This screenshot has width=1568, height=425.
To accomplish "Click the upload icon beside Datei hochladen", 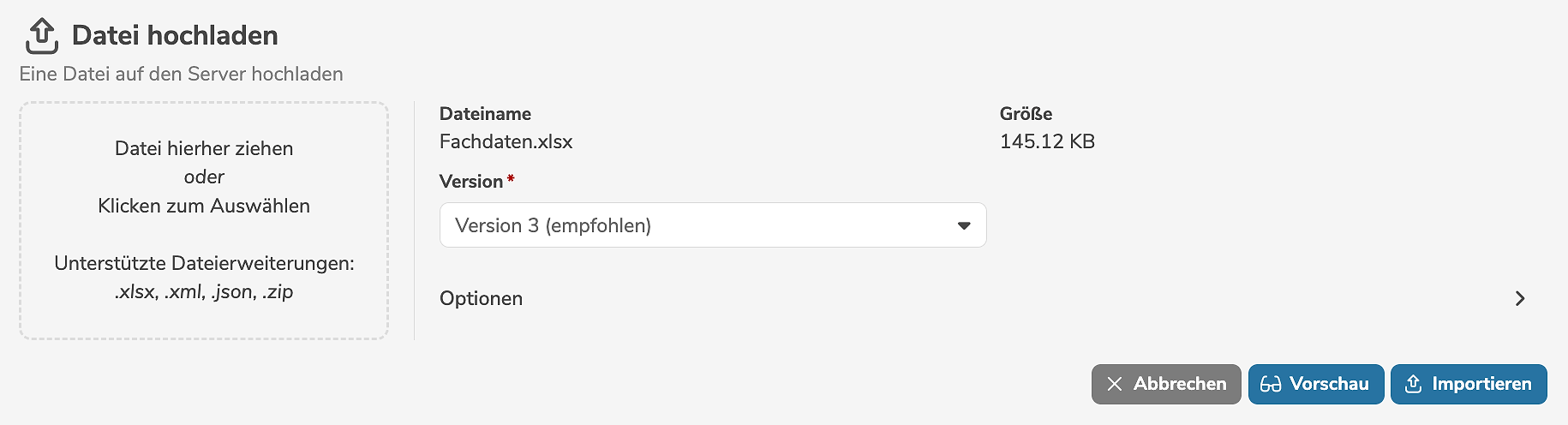I will (x=41, y=36).
